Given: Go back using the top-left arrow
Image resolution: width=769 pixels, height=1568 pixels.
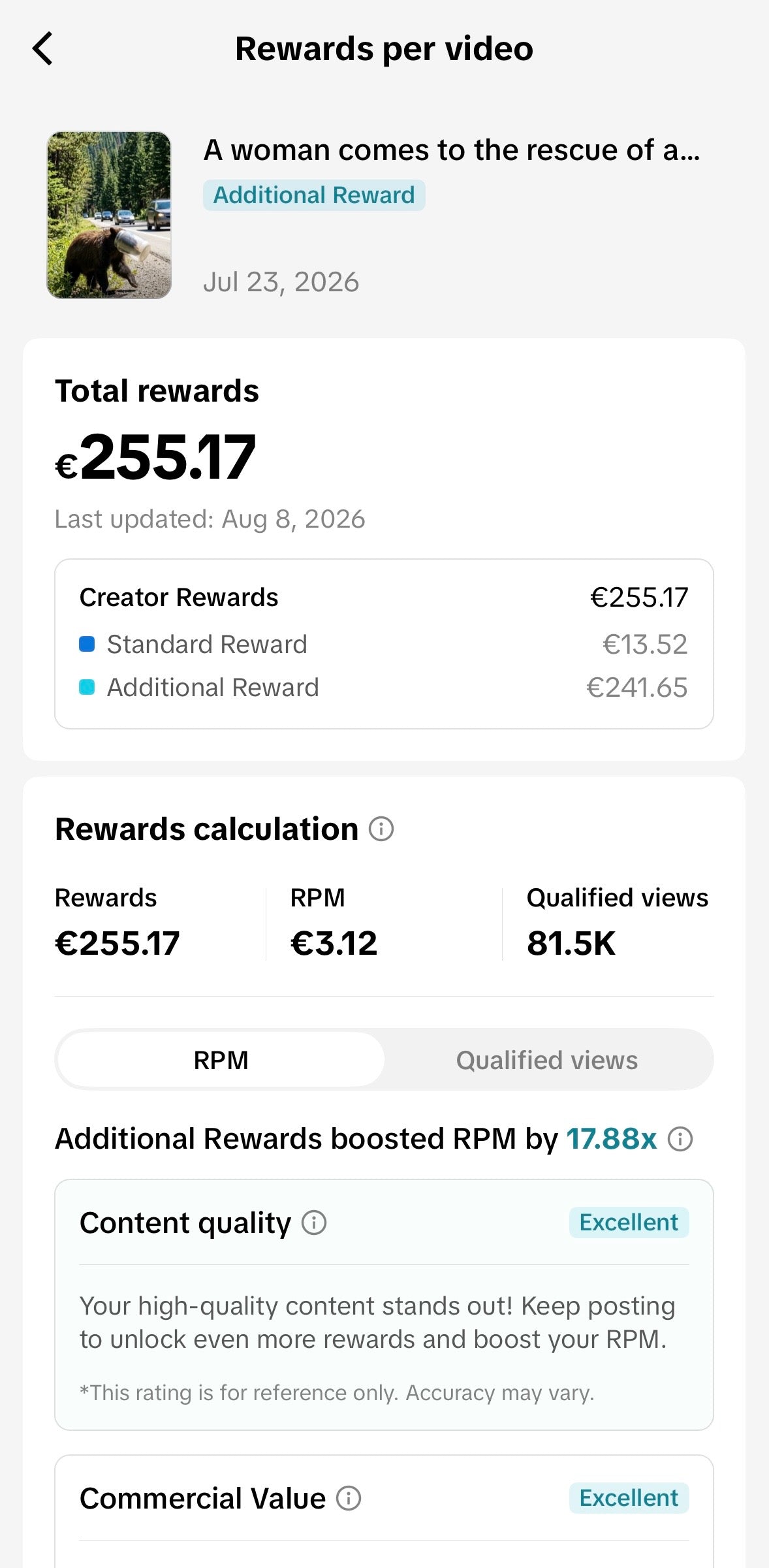Looking at the screenshot, I should (x=42, y=49).
